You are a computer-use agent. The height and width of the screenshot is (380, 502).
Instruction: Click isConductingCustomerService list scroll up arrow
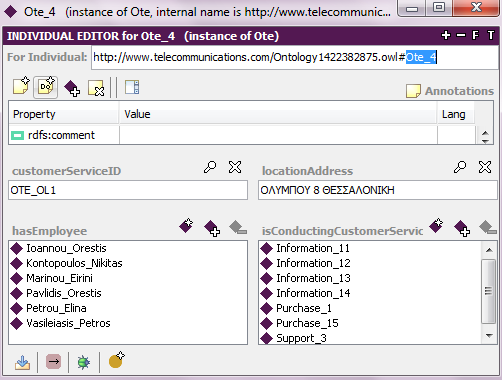pyautogui.click(x=489, y=250)
